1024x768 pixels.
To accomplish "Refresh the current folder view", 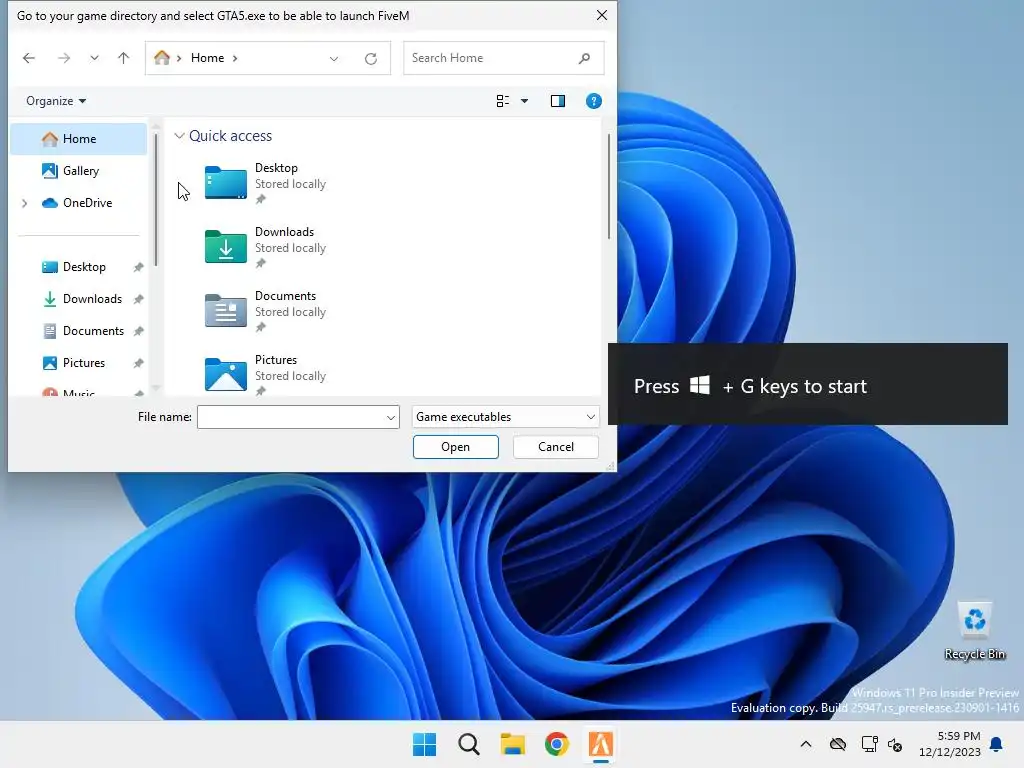I will pyautogui.click(x=371, y=59).
